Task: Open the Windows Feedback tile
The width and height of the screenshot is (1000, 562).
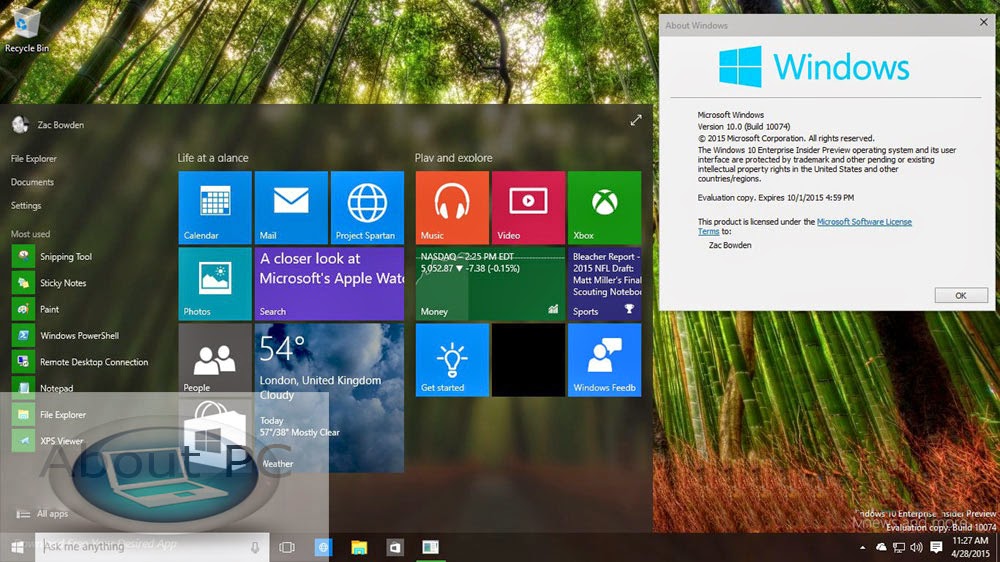Action: (x=605, y=360)
